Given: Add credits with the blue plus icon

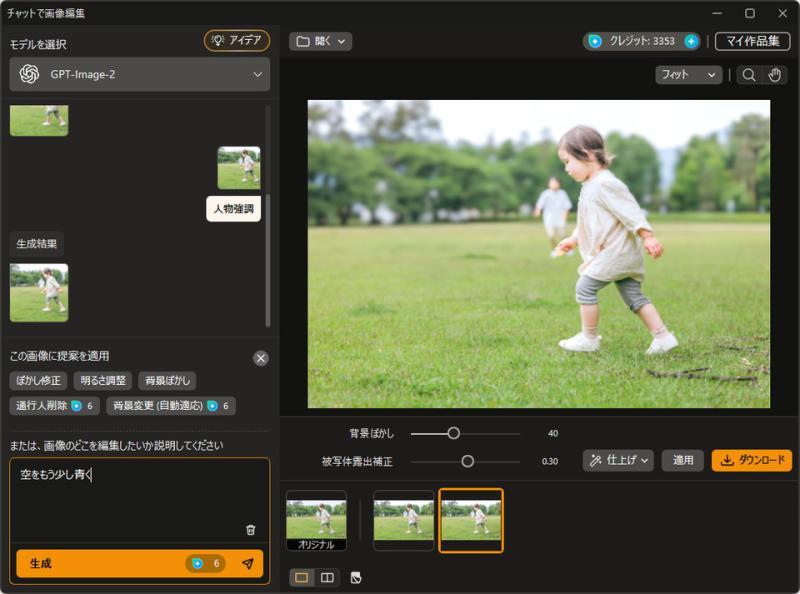Looking at the screenshot, I should 691,41.
